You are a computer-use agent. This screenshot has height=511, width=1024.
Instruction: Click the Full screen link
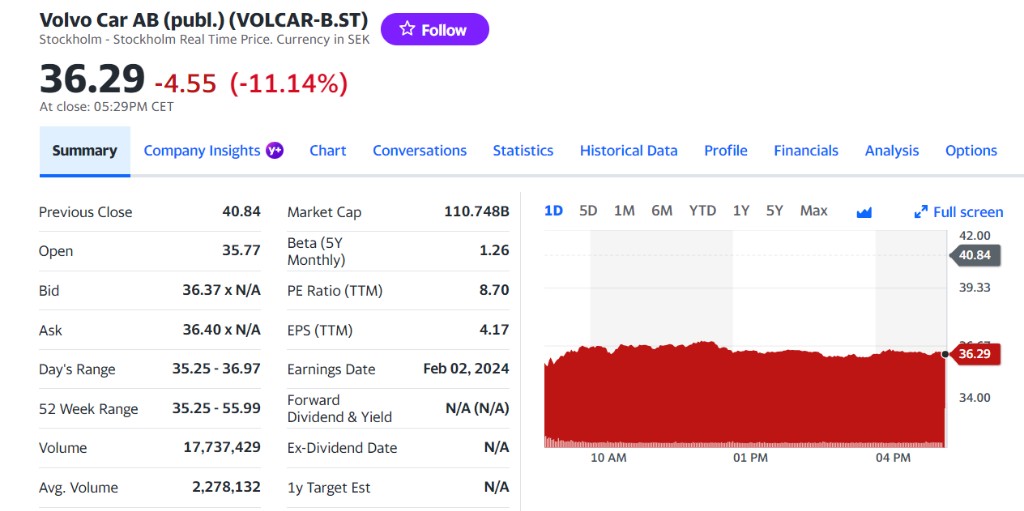[967, 212]
